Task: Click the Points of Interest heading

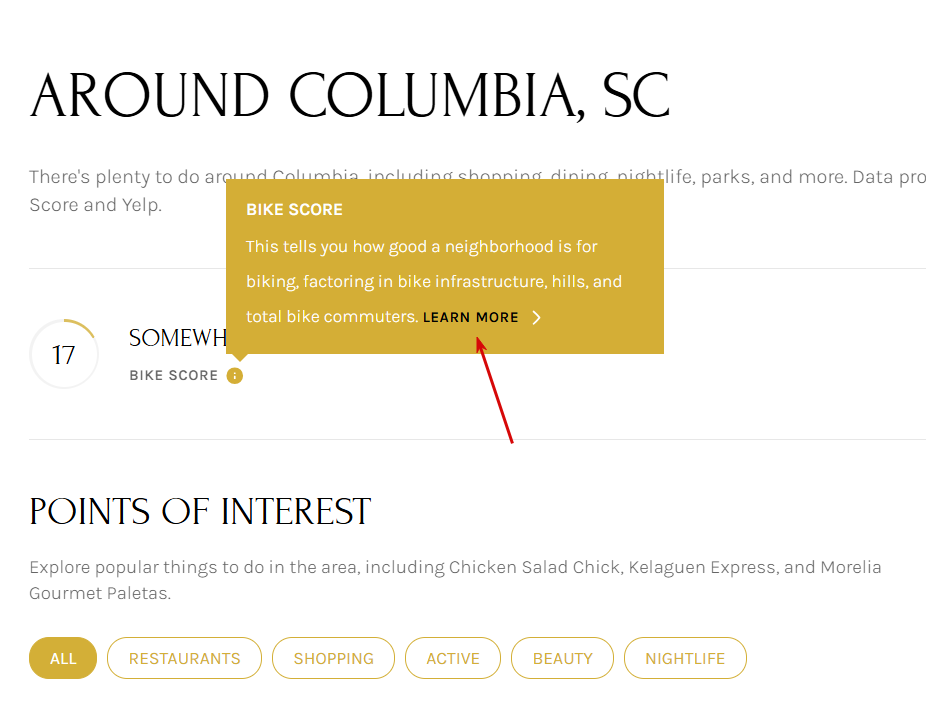Action: (x=200, y=512)
